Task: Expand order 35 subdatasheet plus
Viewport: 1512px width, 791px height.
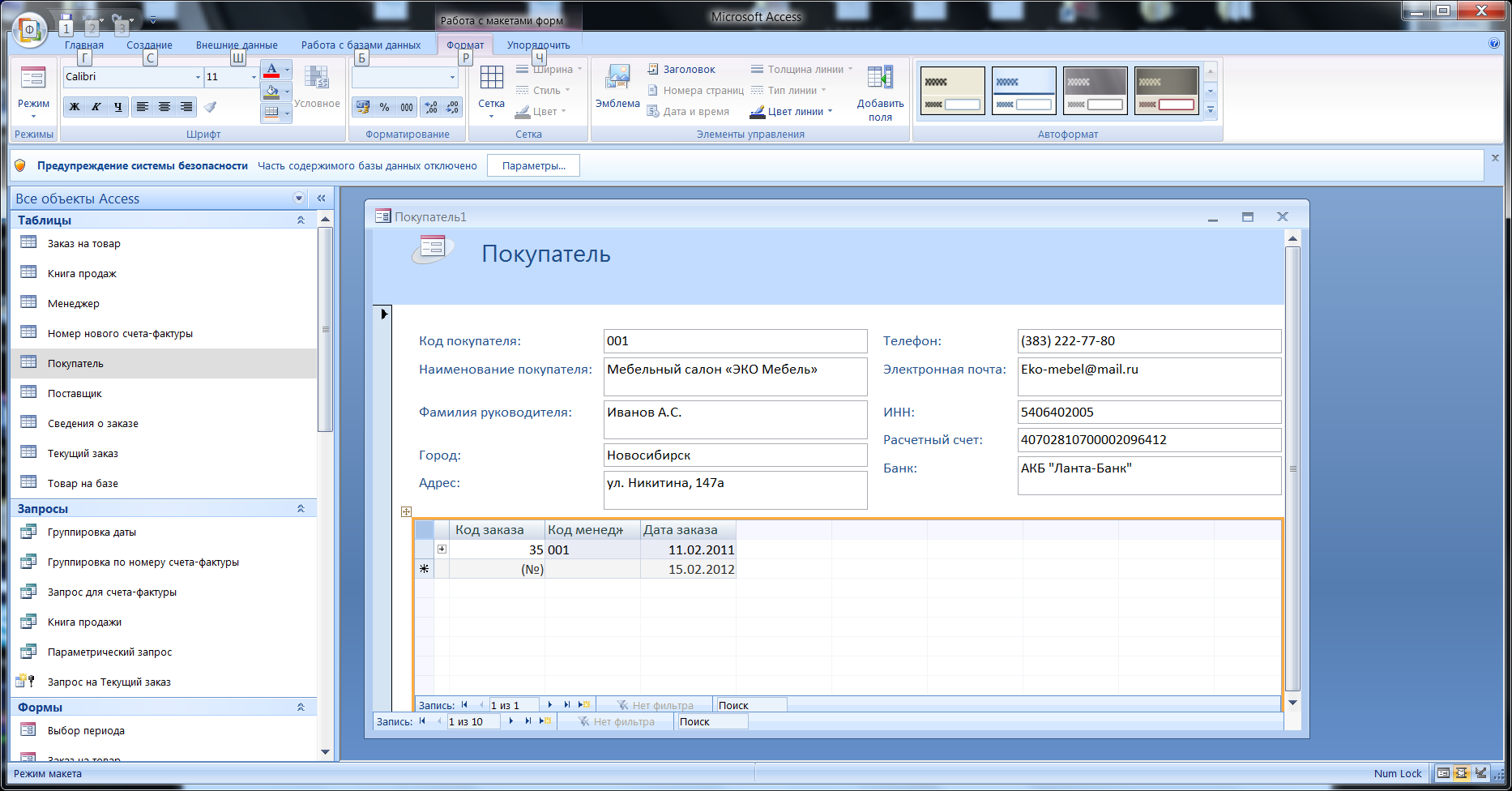Action: tap(442, 549)
